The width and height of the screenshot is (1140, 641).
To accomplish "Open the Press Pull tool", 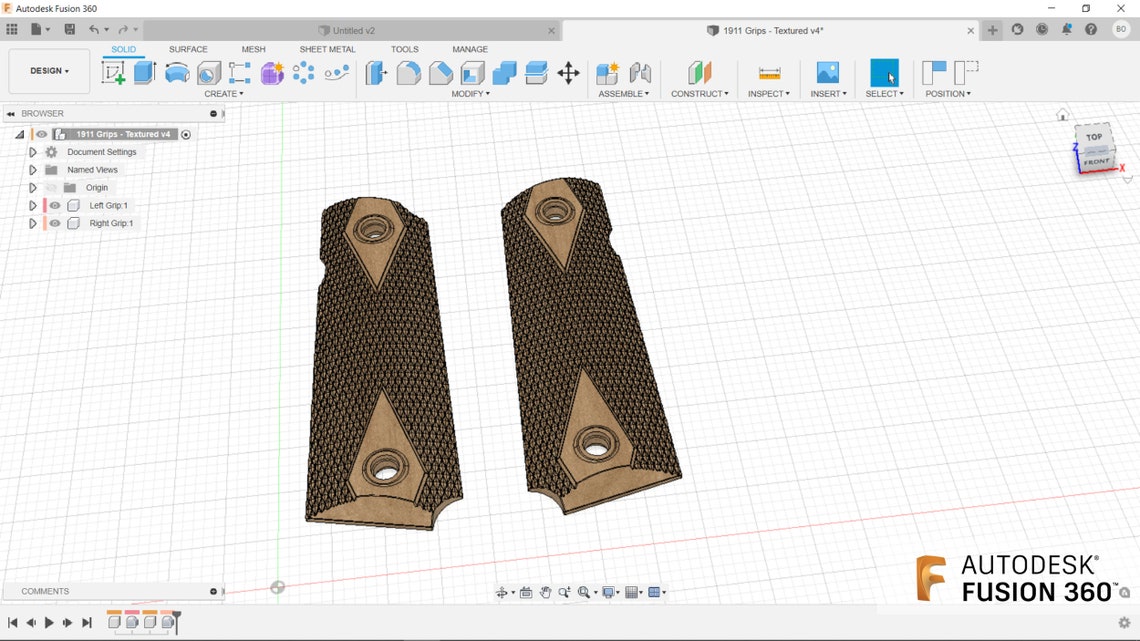I will tap(376, 72).
